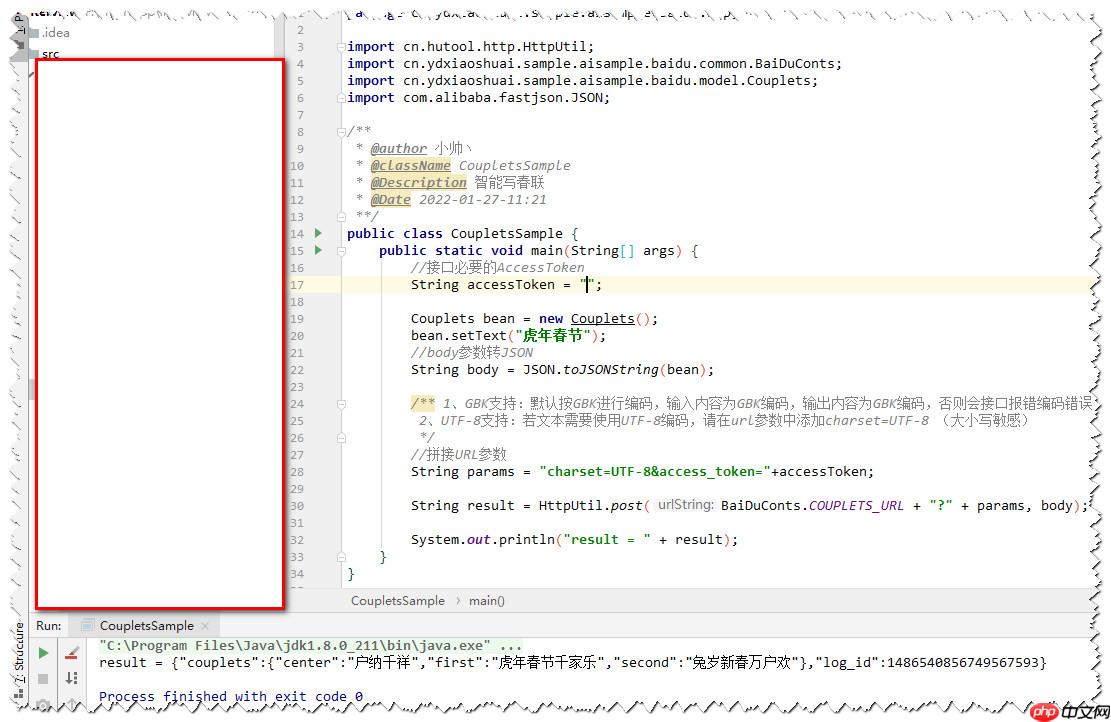Viewport: 1111px width, 722px height.
Task: Collapse the Javadoc comment fold at line 8
Action: pyautogui.click(x=341, y=132)
